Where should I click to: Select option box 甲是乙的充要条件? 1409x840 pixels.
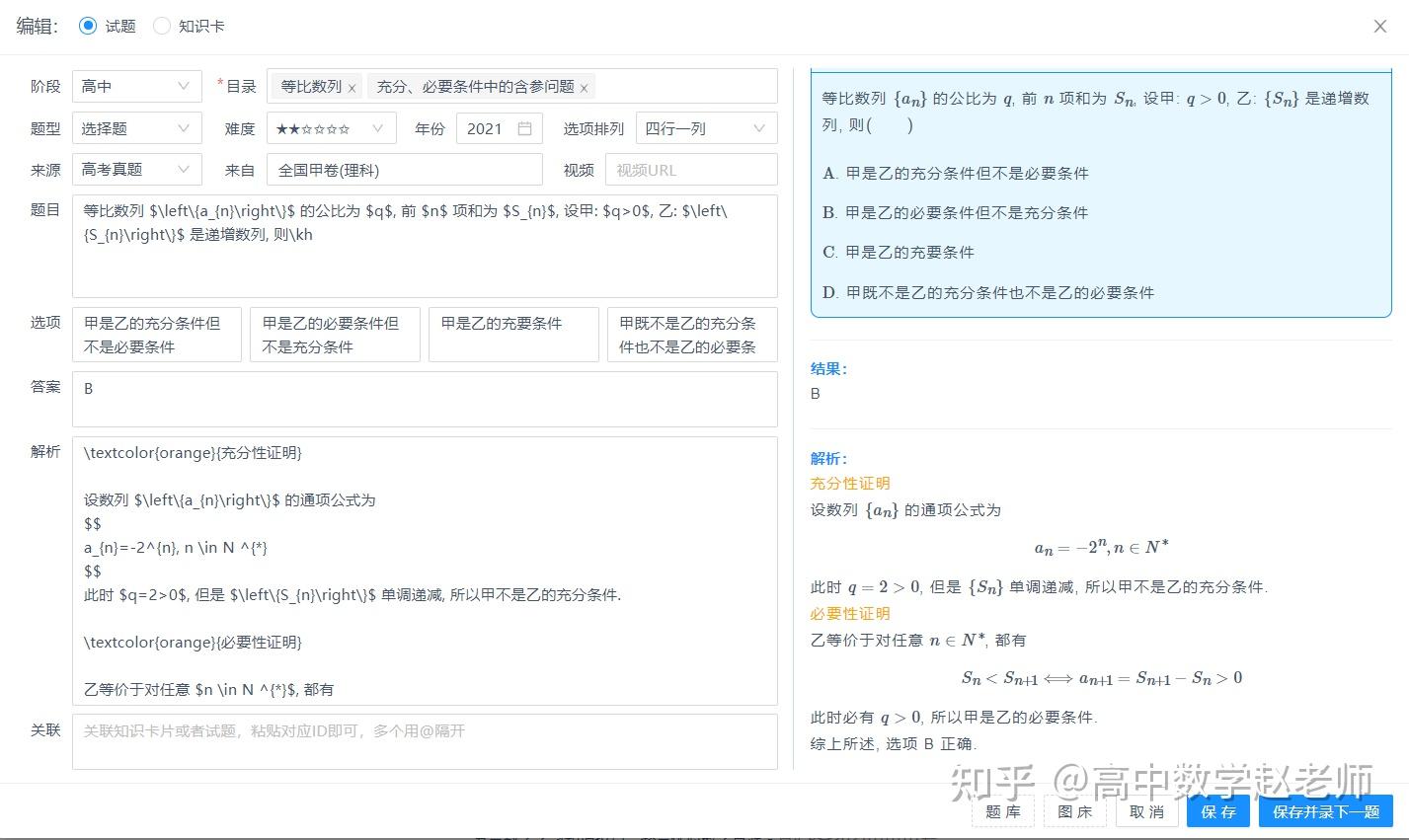[x=512, y=334]
